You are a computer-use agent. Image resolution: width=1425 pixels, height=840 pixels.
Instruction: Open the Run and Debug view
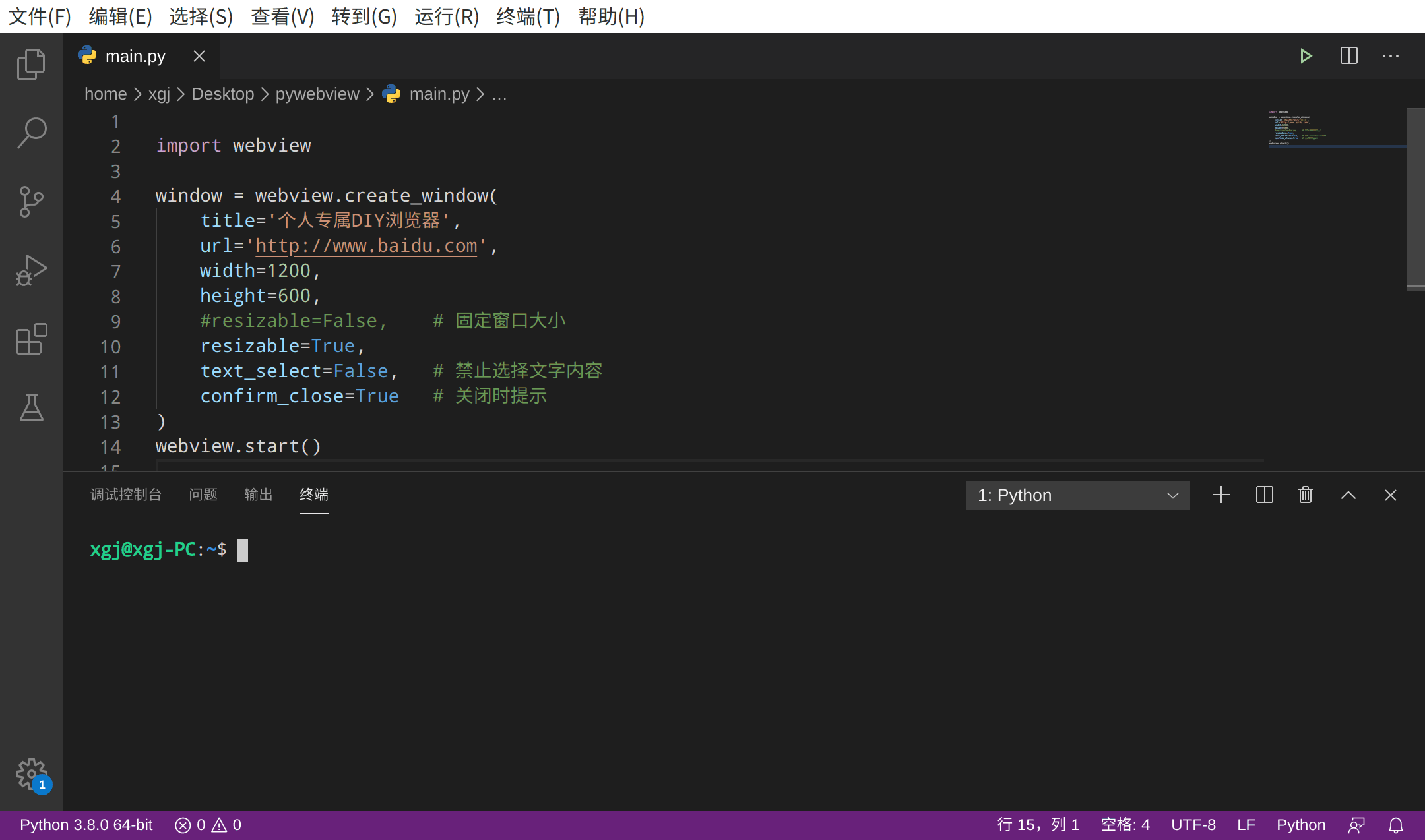click(31, 270)
